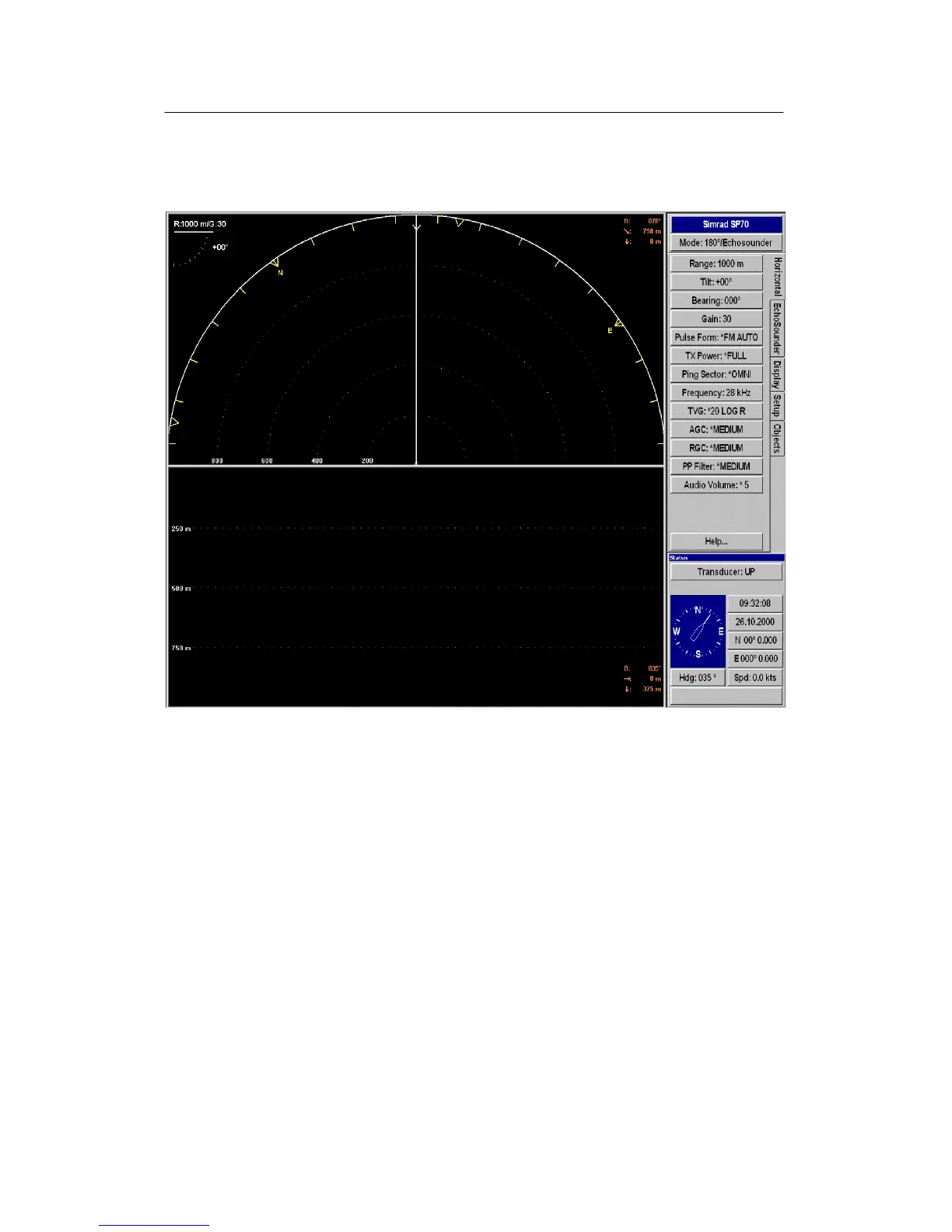The image size is (952, 1232).
Task: Switch to the EchoSounder tab
Action: tap(777, 328)
